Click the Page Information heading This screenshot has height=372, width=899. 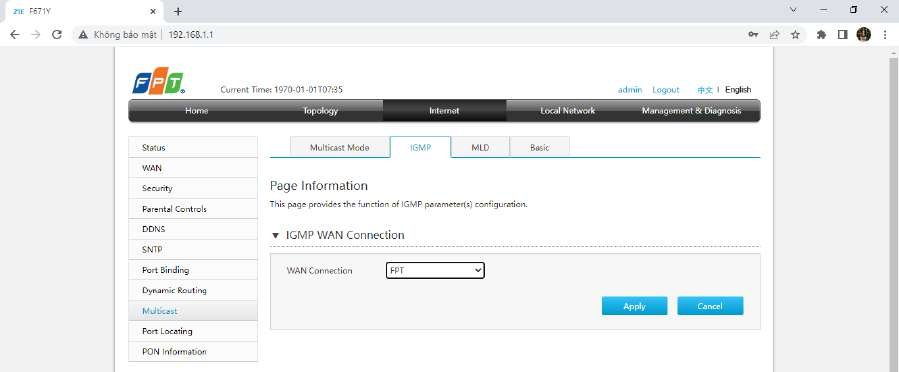point(318,186)
